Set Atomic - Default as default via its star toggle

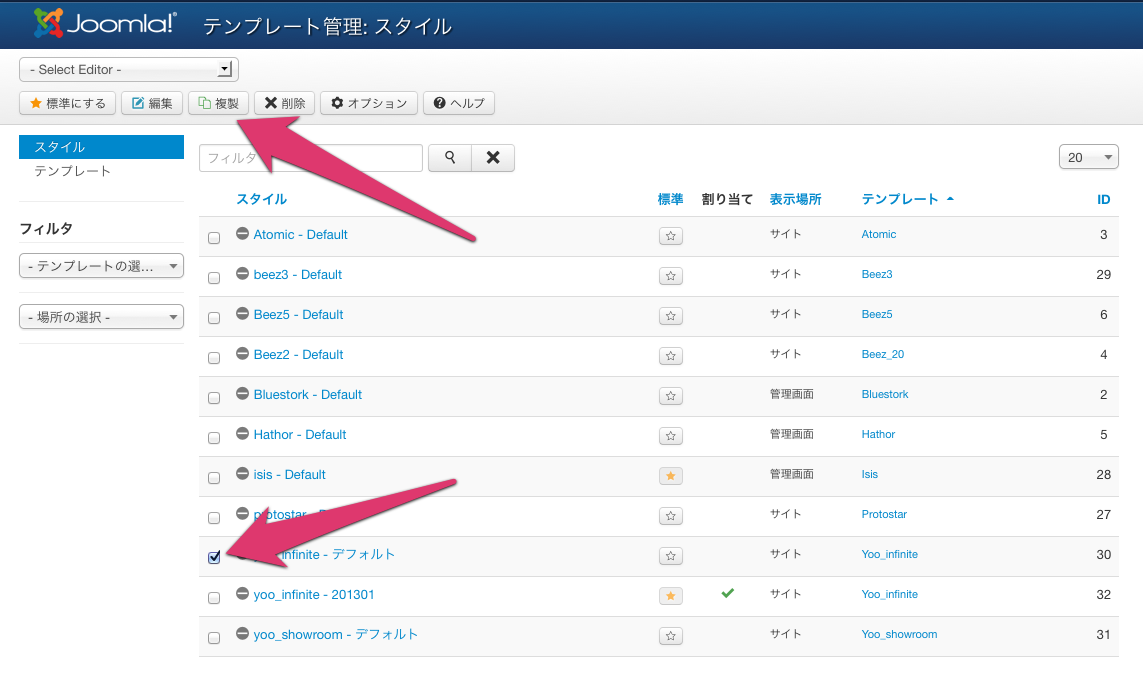(x=670, y=235)
